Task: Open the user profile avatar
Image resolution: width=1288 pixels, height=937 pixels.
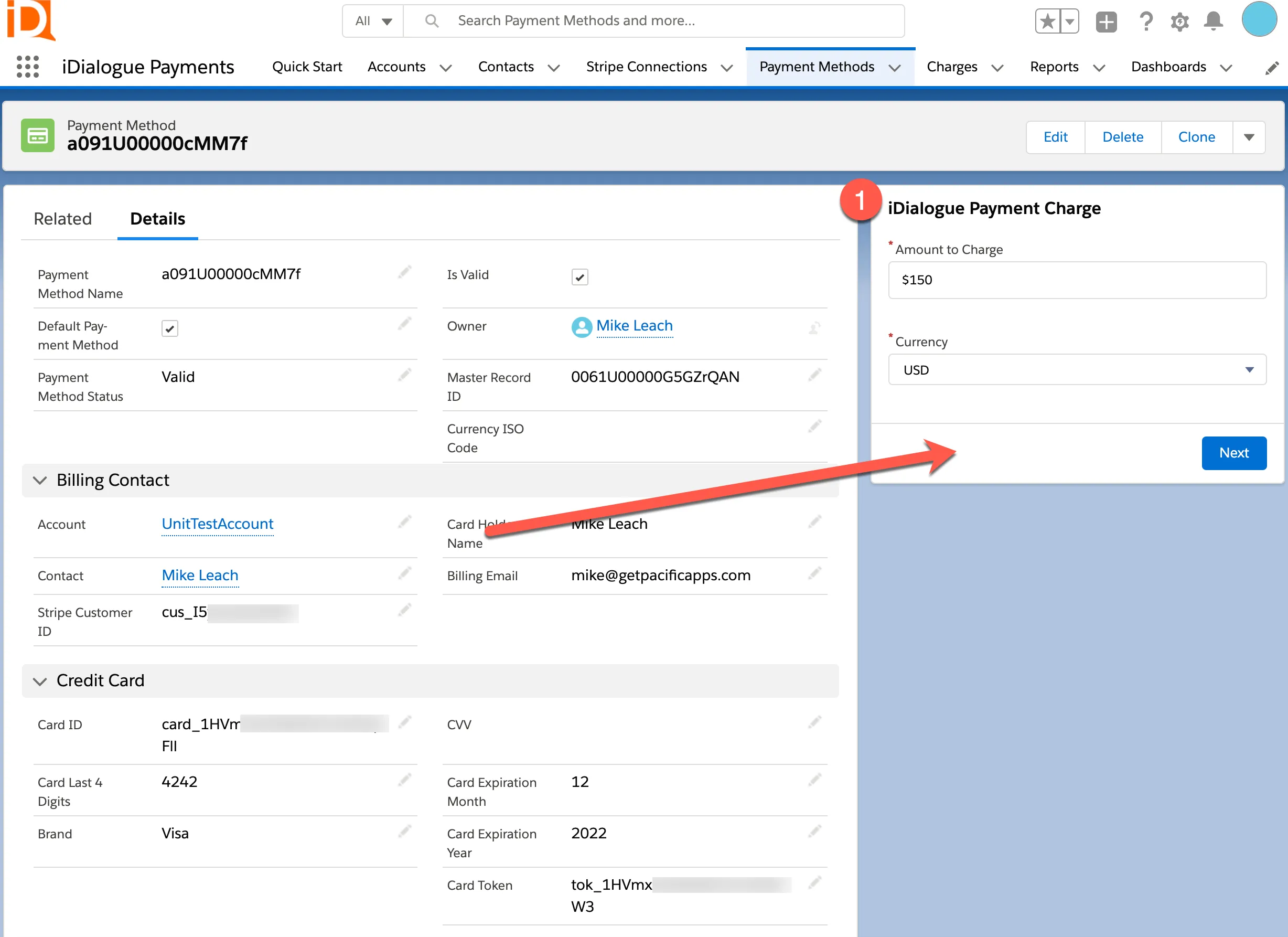Action: coord(1259,20)
